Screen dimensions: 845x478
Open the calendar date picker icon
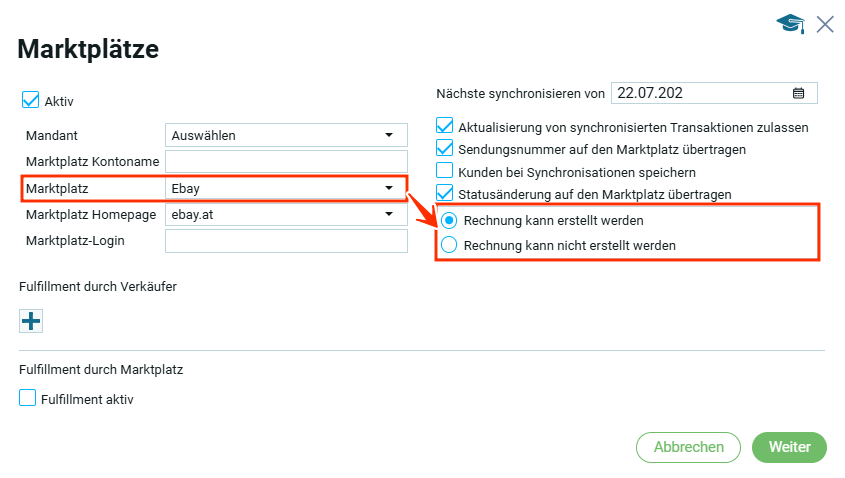click(798, 93)
